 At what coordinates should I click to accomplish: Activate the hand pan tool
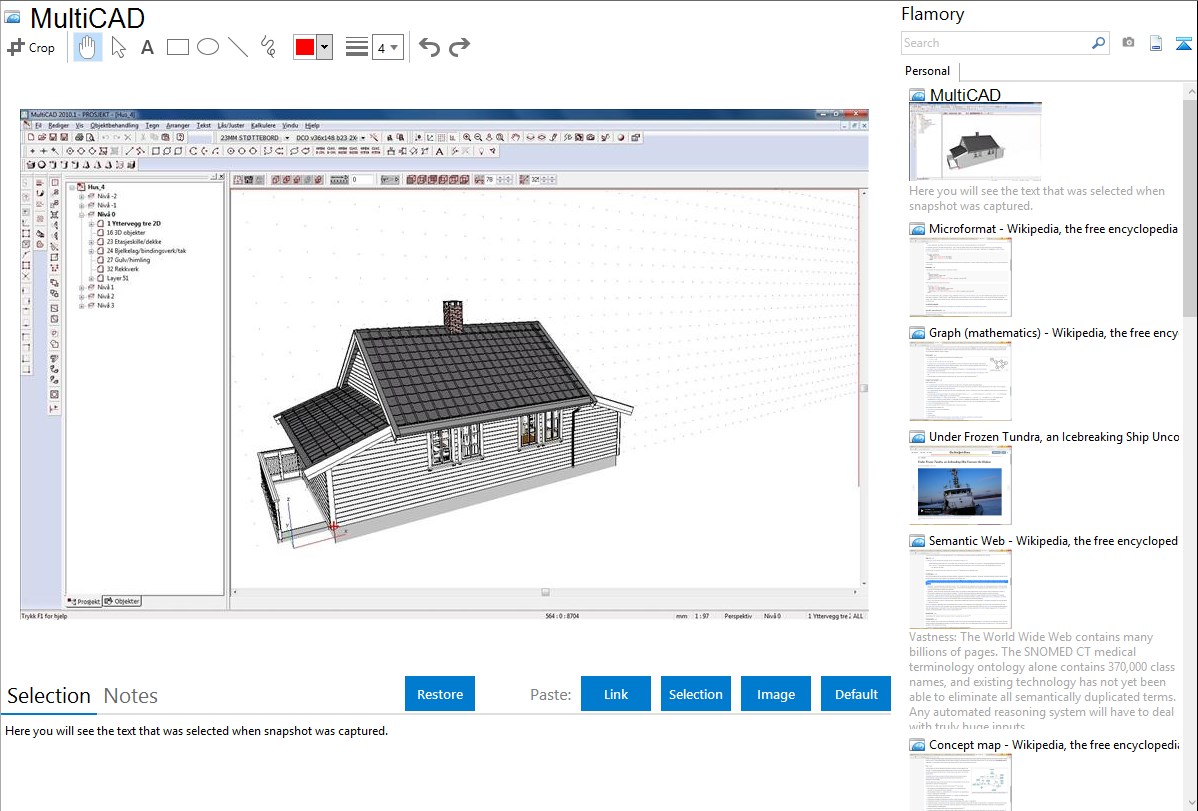click(x=87, y=47)
